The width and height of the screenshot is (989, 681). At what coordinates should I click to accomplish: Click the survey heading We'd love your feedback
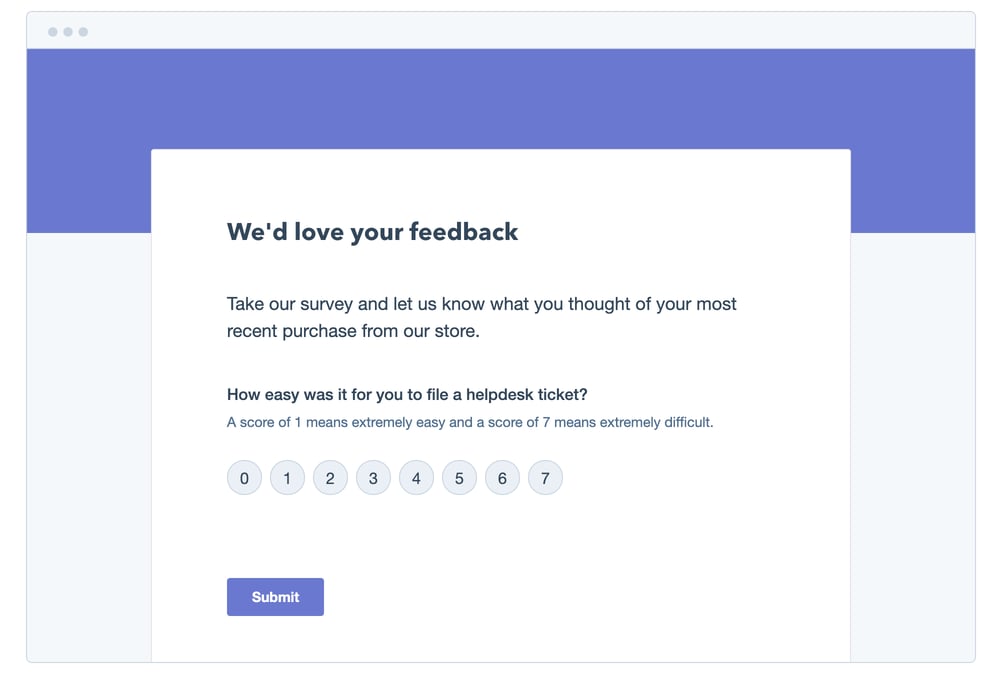pos(372,231)
